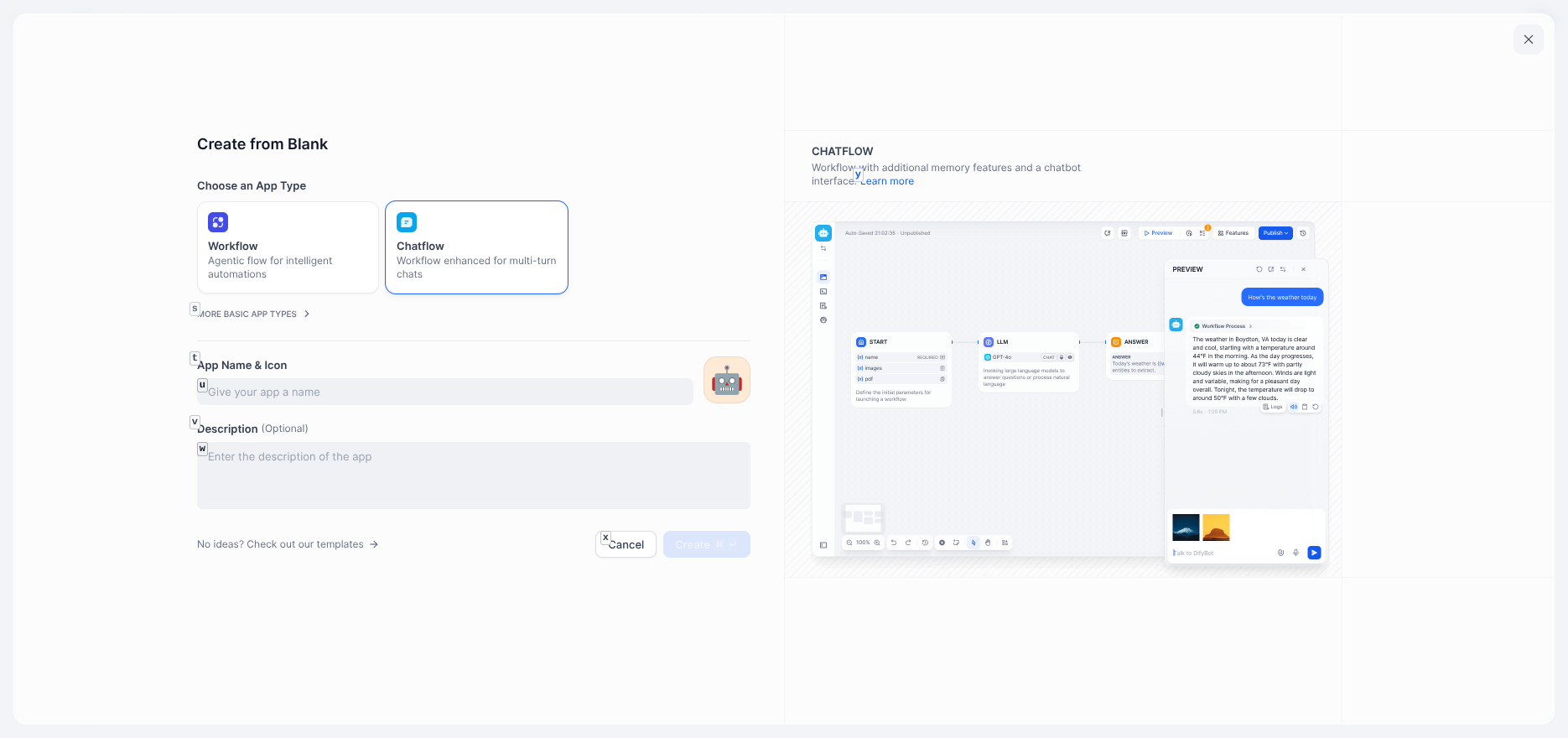Click the blue send arrow icon
Screen dimensions: 1568x738
click(1314, 553)
